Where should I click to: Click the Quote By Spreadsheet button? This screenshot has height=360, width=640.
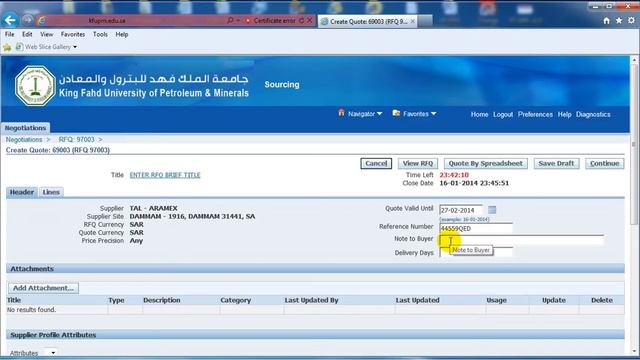pyautogui.click(x=485, y=163)
